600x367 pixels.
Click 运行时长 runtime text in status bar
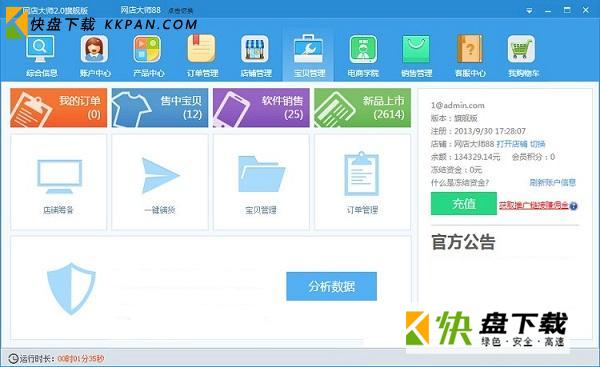[x=37, y=359]
